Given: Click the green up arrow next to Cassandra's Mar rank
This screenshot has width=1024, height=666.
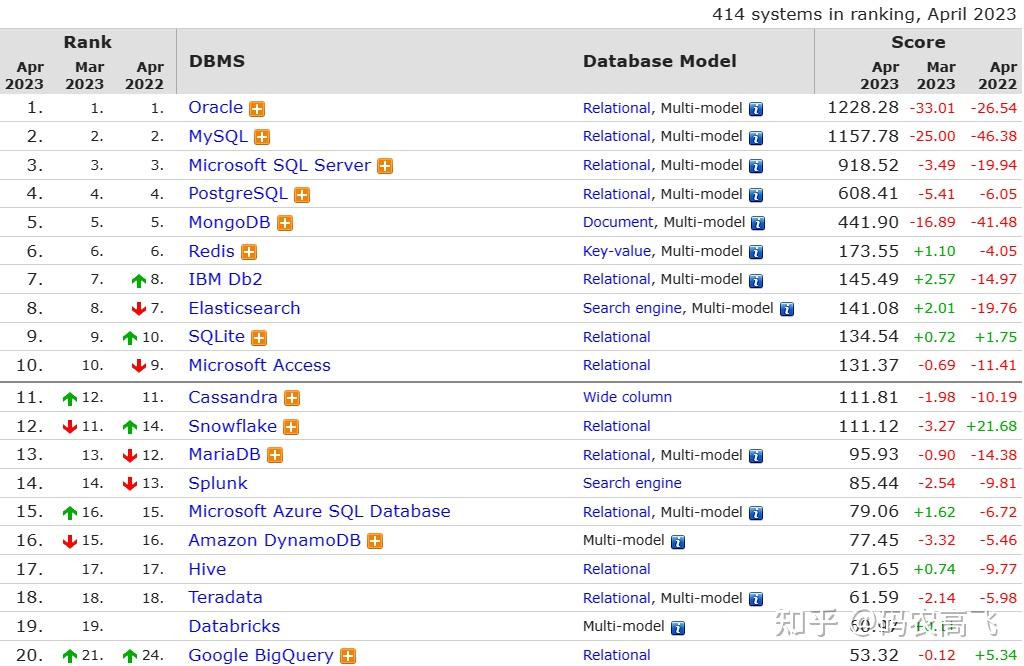Looking at the screenshot, I should (x=71, y=397).
